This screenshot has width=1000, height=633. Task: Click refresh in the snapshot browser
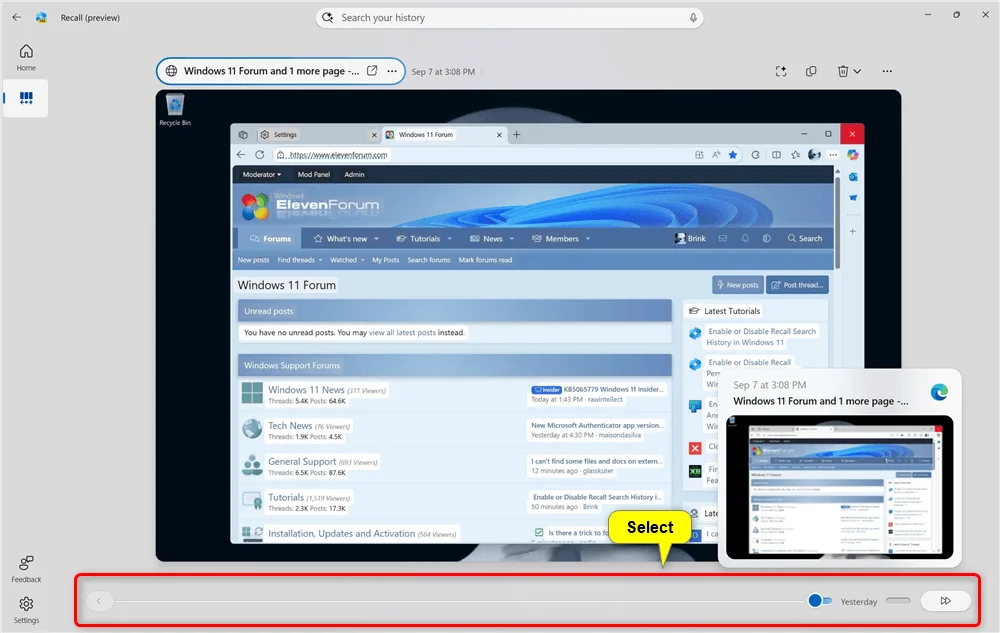click(x=260, y=155)
